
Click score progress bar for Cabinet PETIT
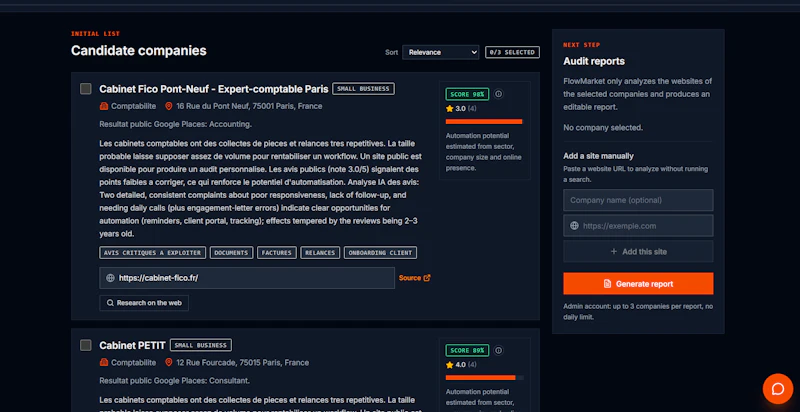(x=485, y=377)
